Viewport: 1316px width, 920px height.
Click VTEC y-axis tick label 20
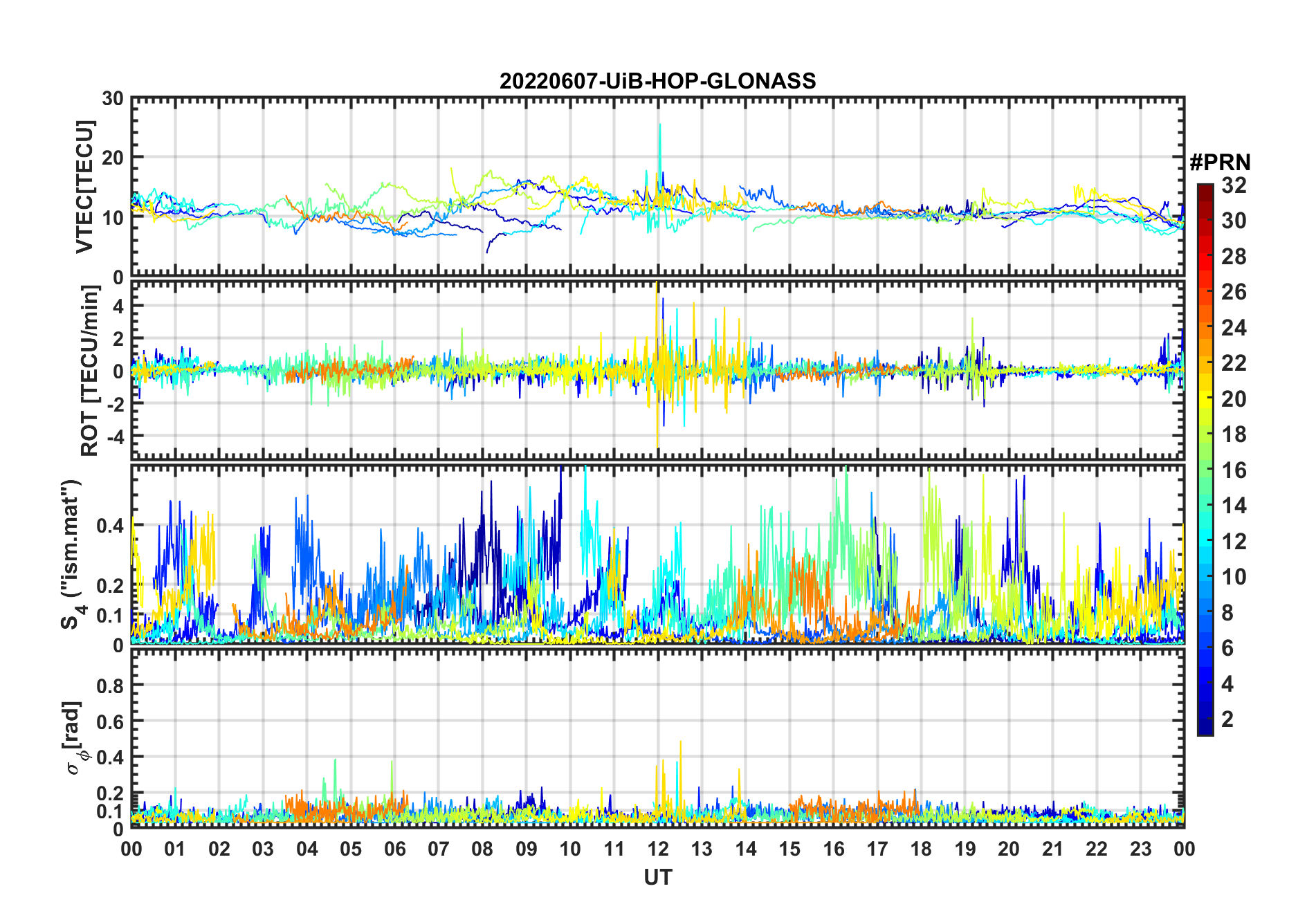tap(113, 158)
